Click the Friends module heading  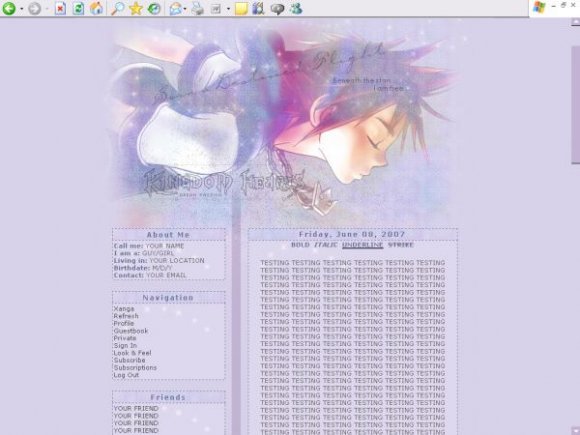[168, 397]
